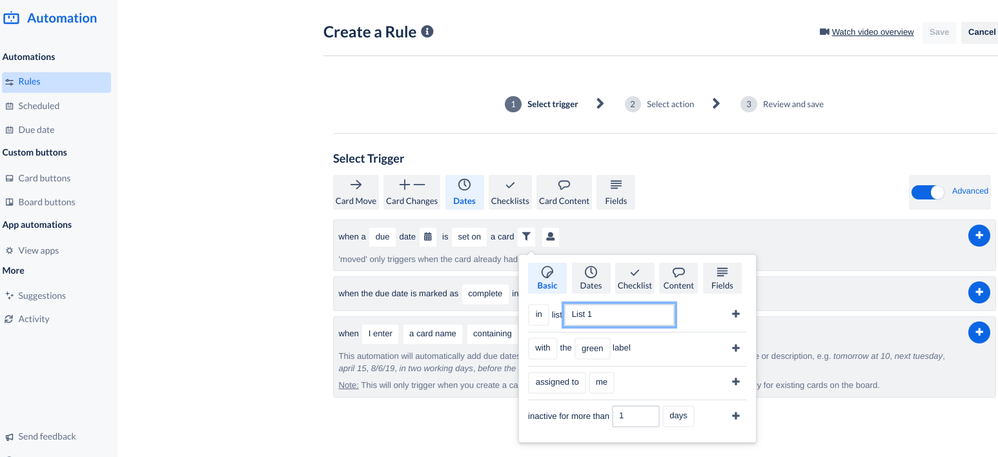Select the Fields trigger tab

615,192
